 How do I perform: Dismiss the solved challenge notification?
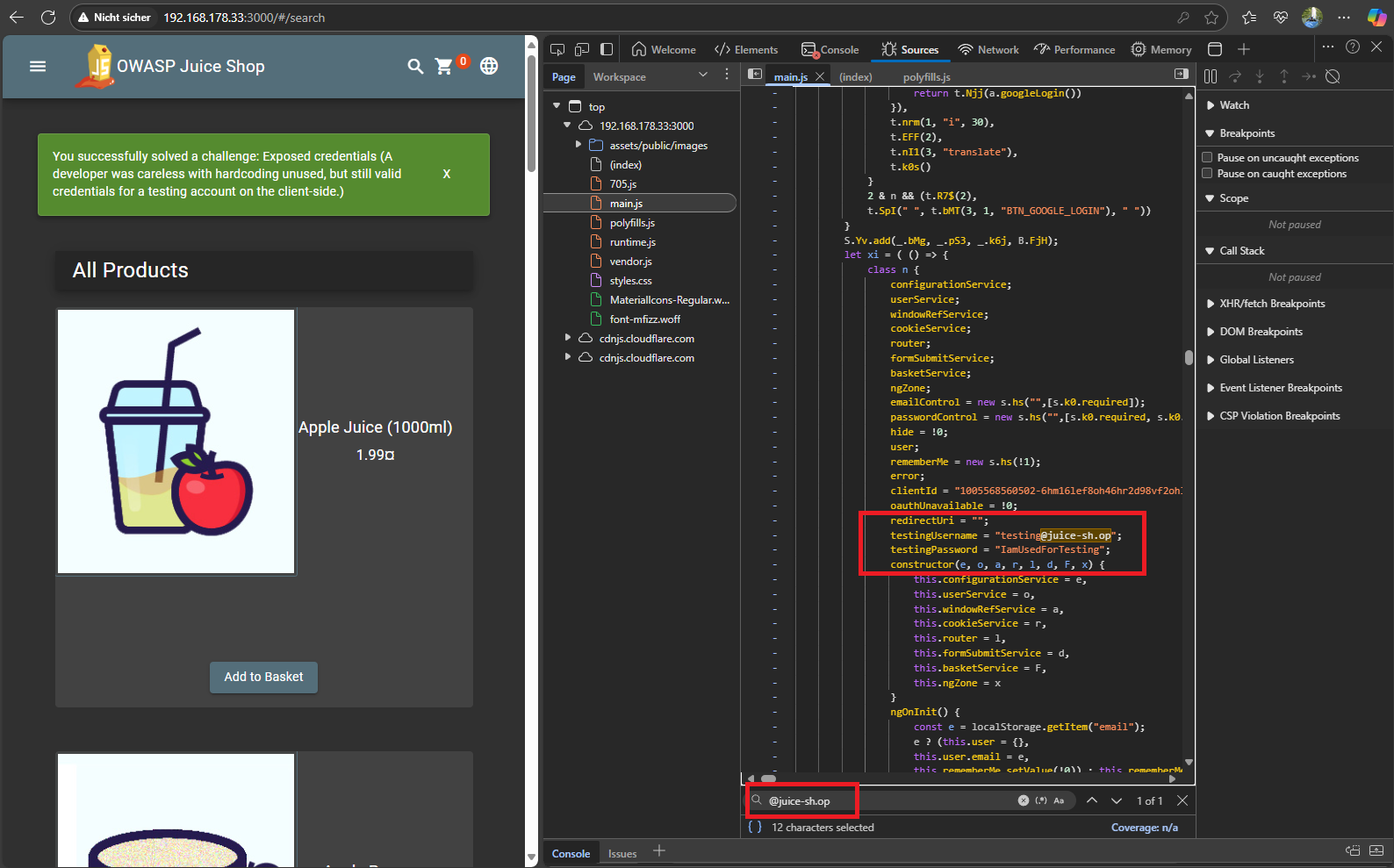[x=447, y=174]
